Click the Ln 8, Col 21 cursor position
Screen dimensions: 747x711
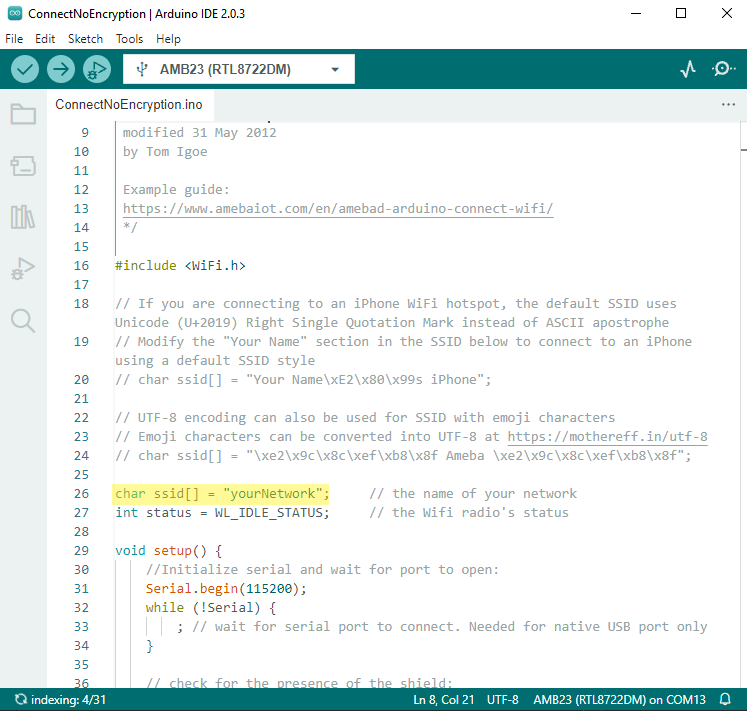tap(444, 700)
